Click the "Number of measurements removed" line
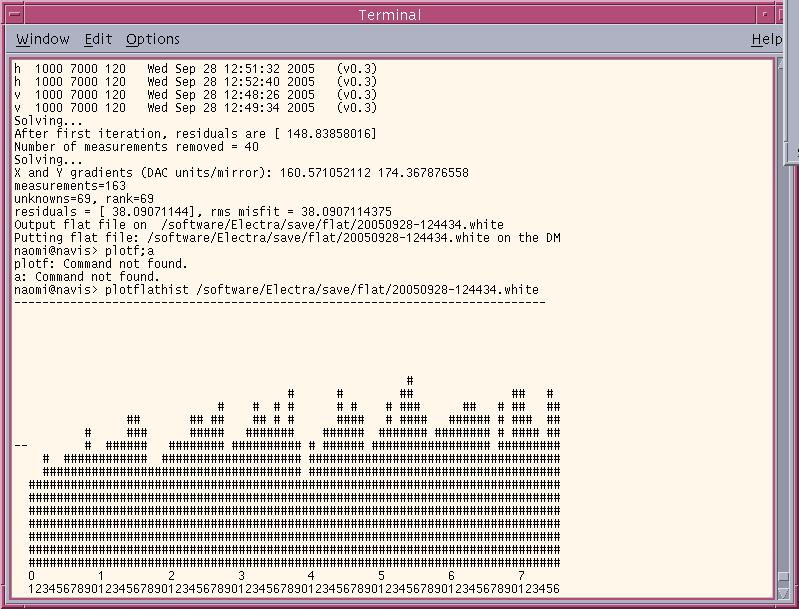 coord(136,147)
